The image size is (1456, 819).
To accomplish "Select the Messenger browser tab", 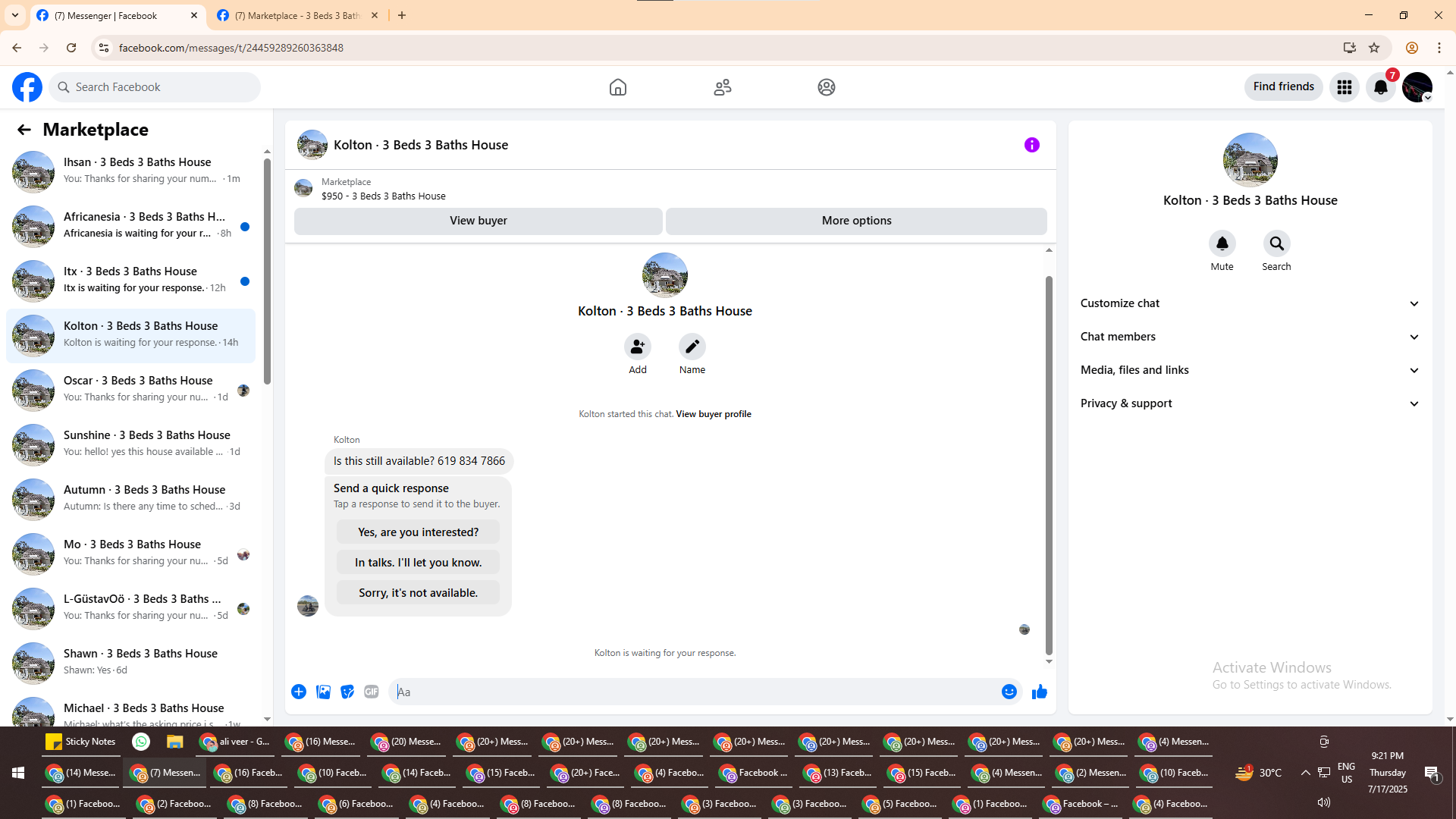I will [x=117, y=15].
